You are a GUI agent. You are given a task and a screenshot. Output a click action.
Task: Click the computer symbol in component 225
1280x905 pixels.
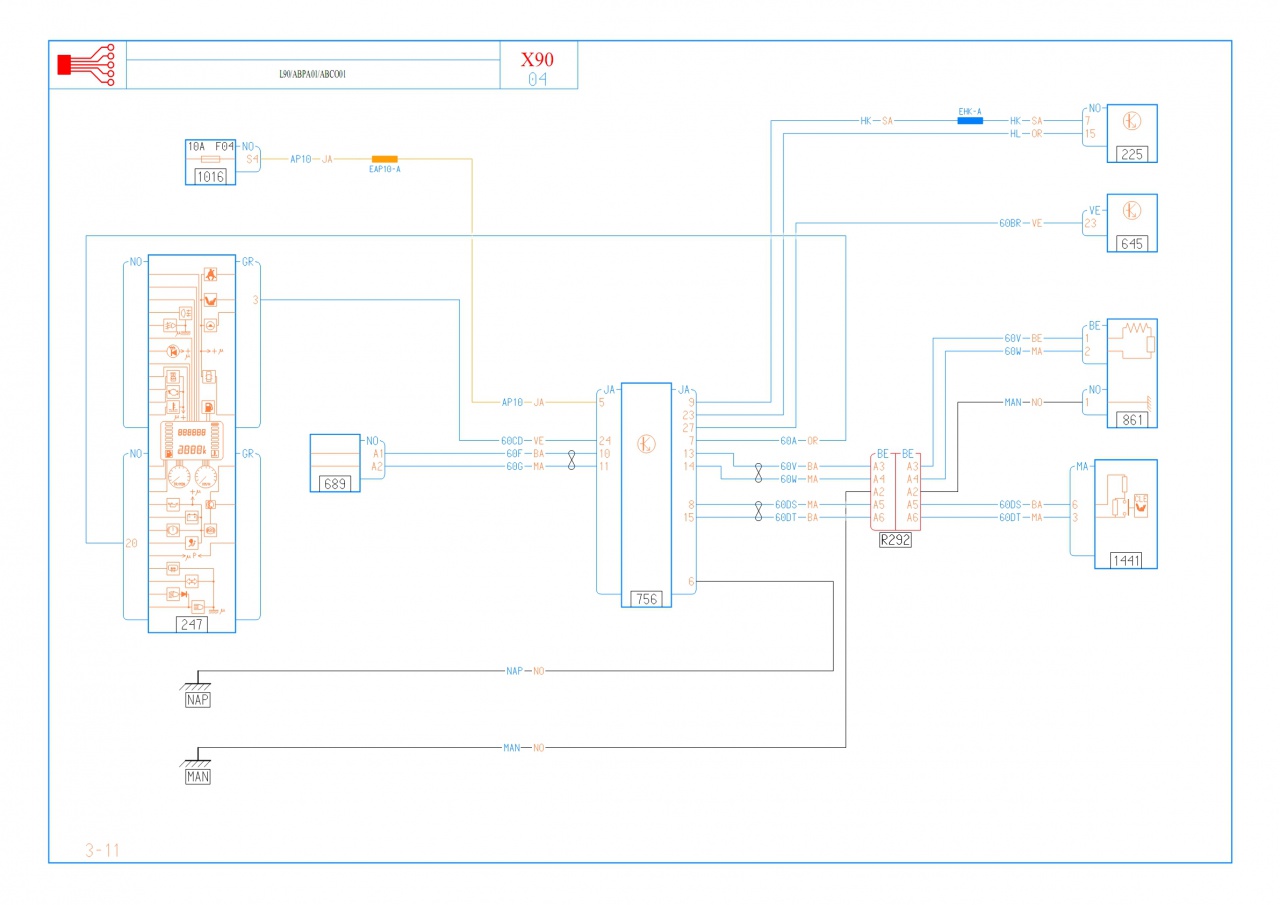[x=1132, y=122]
